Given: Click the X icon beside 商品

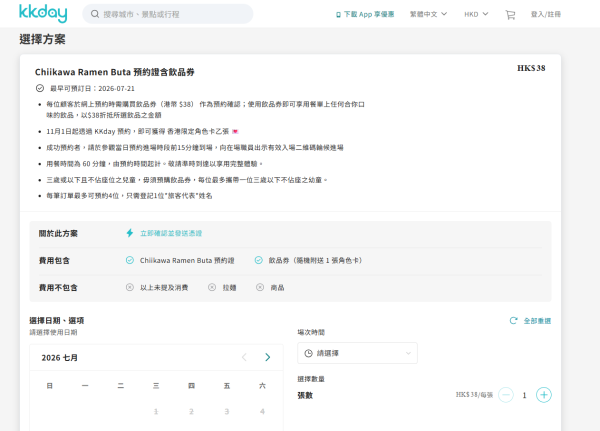Looking at the screenshot, I should [260, 287].
